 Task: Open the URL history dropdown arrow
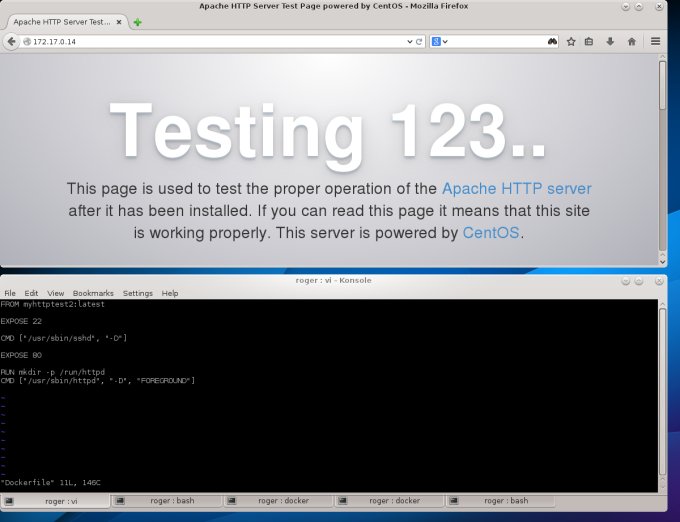[x=409, y=42]
